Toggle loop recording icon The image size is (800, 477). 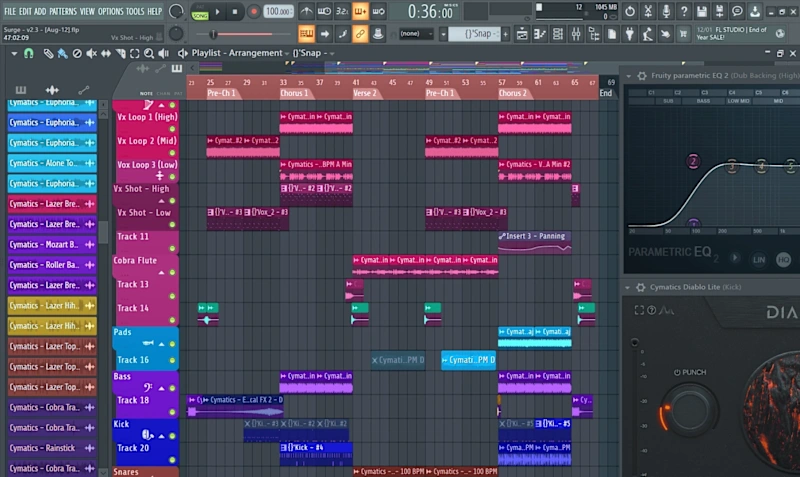point(378,11)
